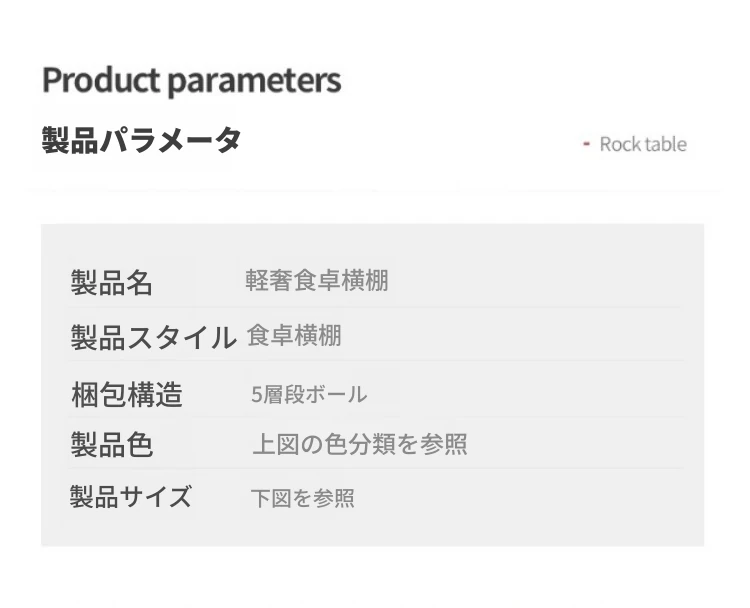Click the small red dash before 'Rock table'
The image size is (750, 608).
586,144
